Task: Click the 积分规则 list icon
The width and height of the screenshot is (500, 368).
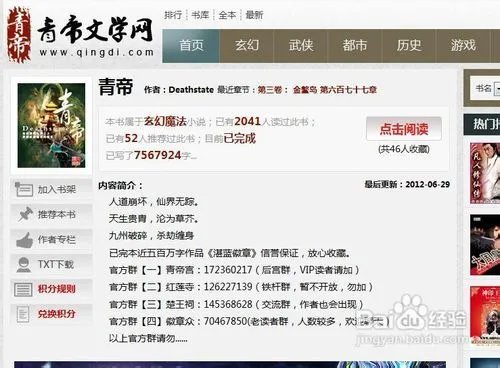Action: [23, 290]
